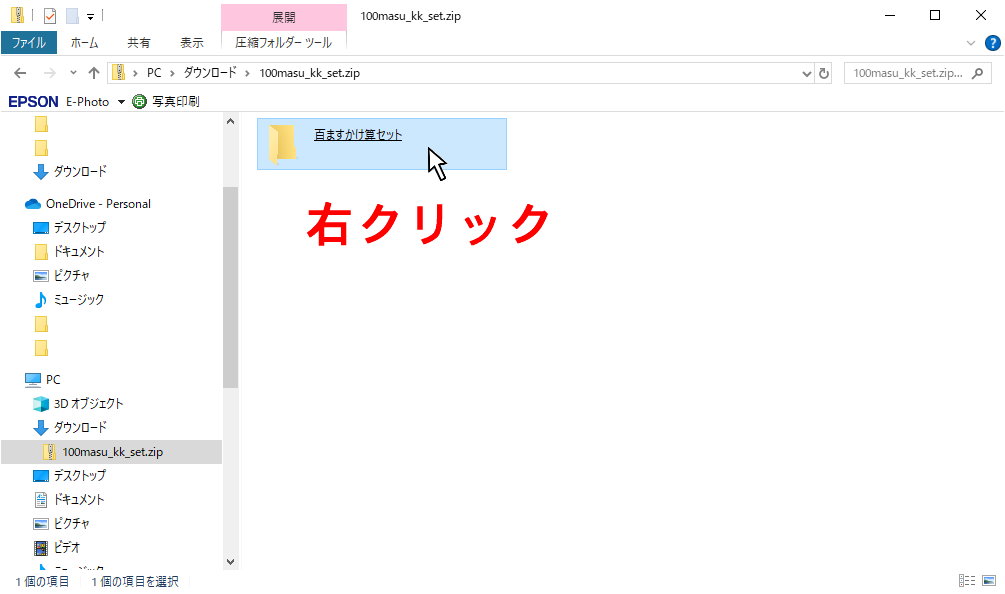Click ダウンロード in the address breadcrumb

tap(210, 73)
